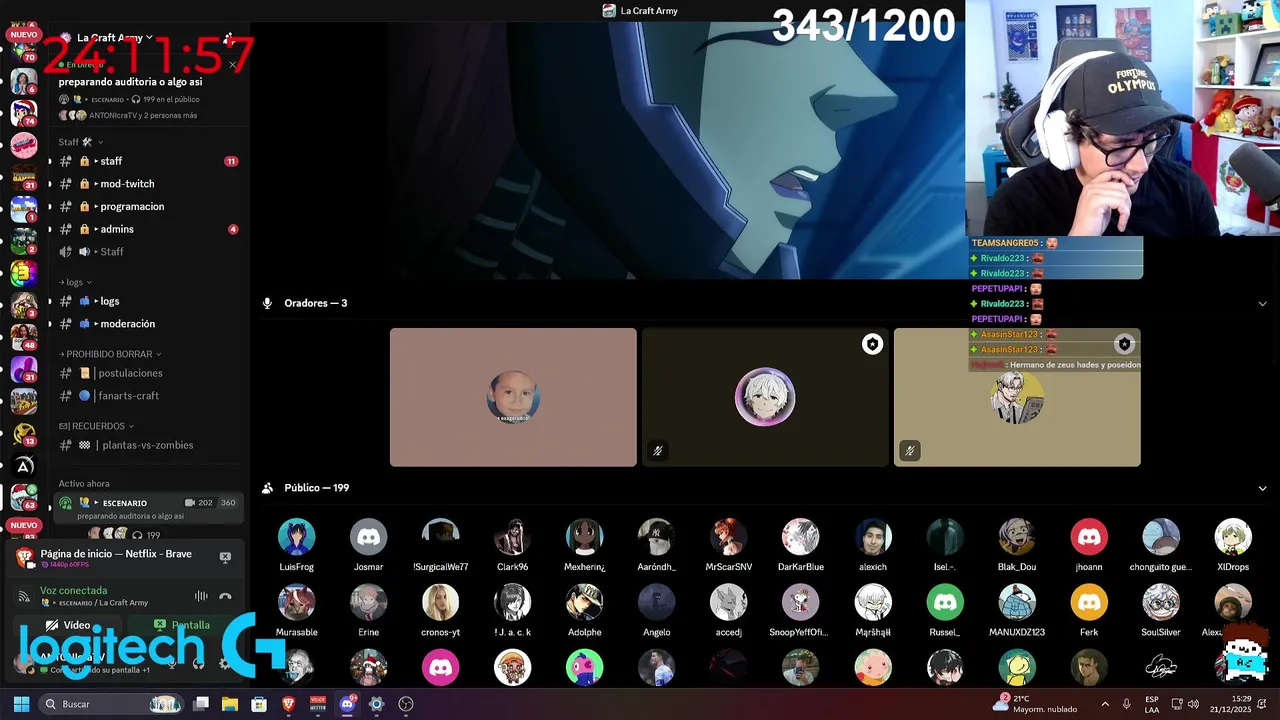Collapse the logs category
Viewport: 1280px width, 720px height.
click(75, 282)
